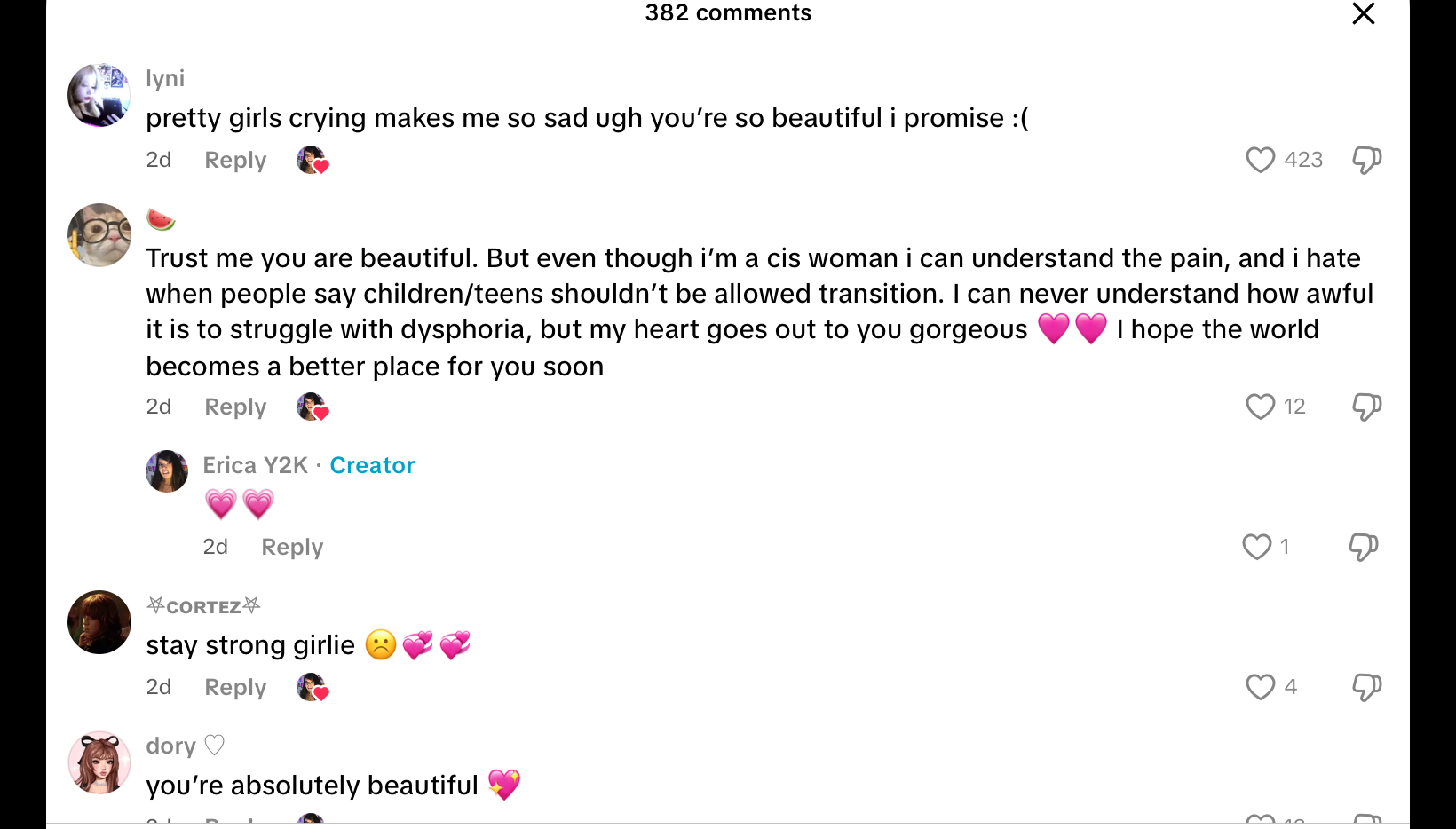Open CORTEZ's profile picture
This screenshot has width=1456, height=829.
pos(99,622)
